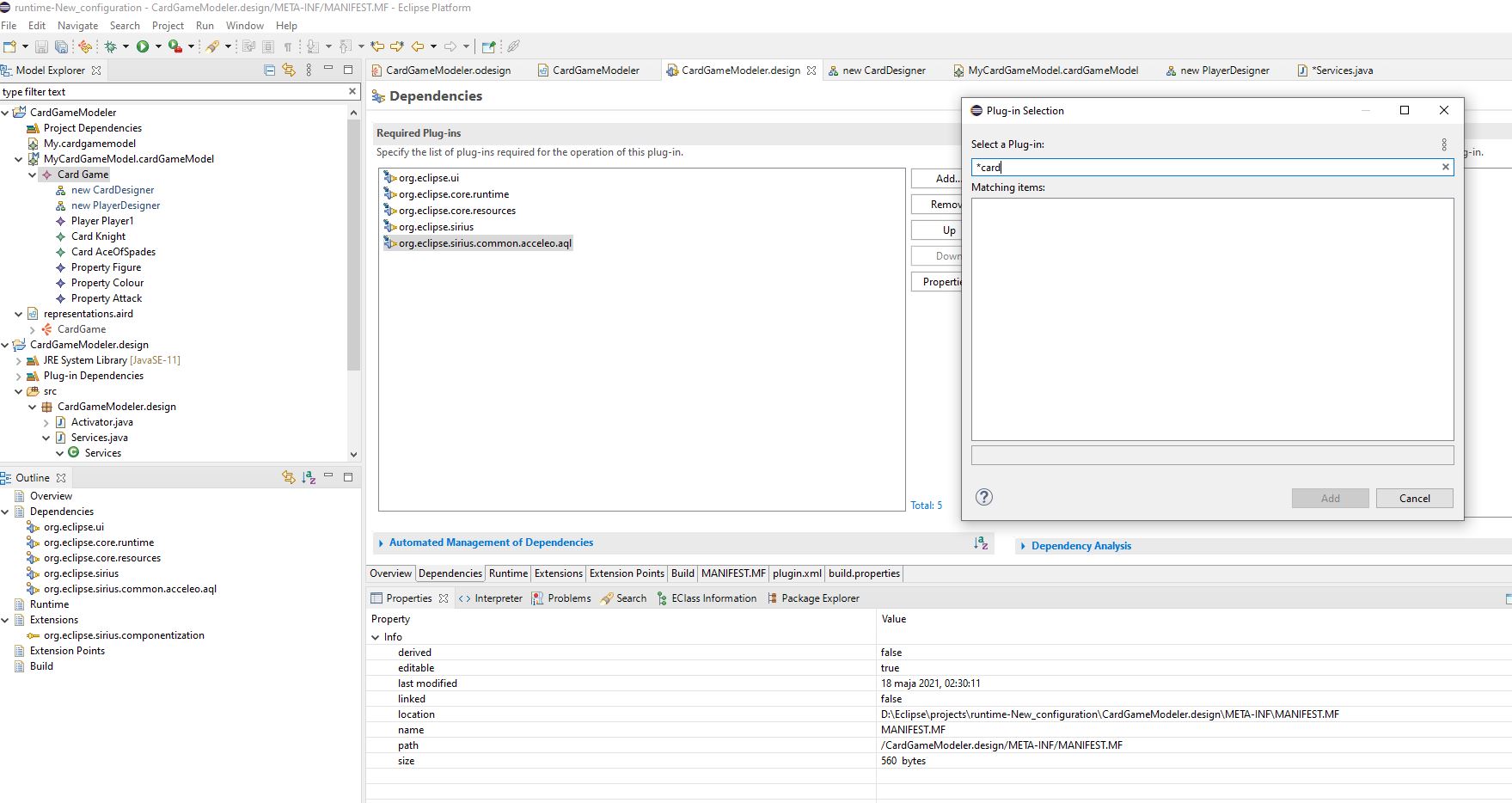
Task: Click the Up button beside plug-in list
Action: pos(937,230)
